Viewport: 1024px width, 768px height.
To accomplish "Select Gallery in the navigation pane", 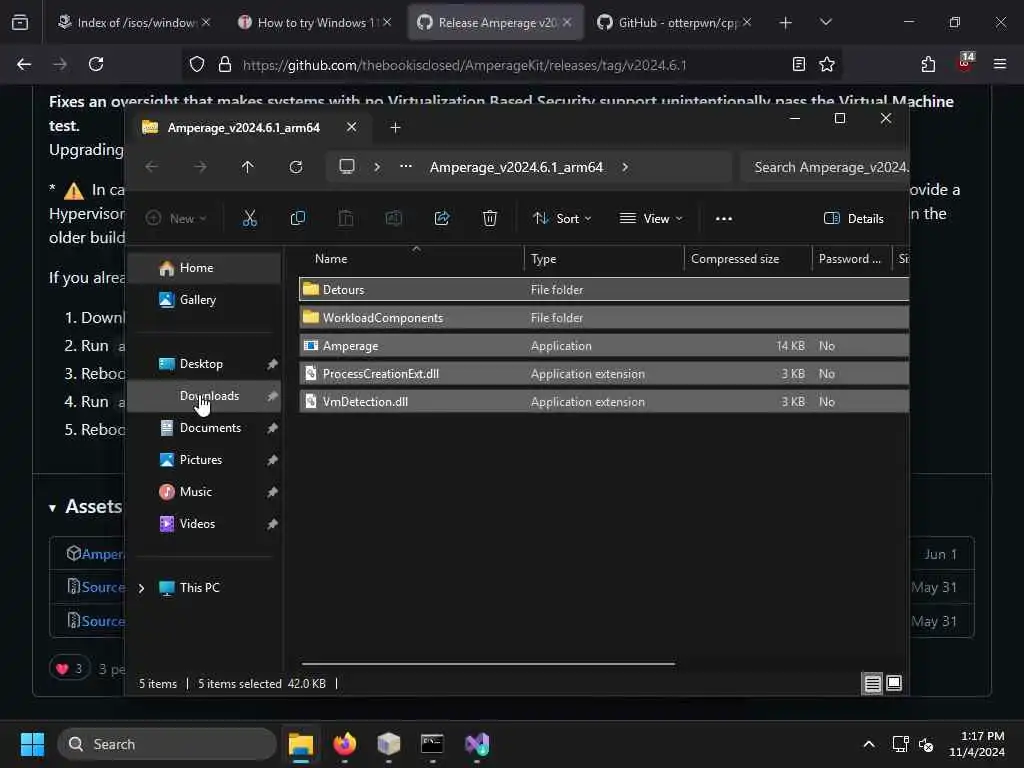I will 204,300.
